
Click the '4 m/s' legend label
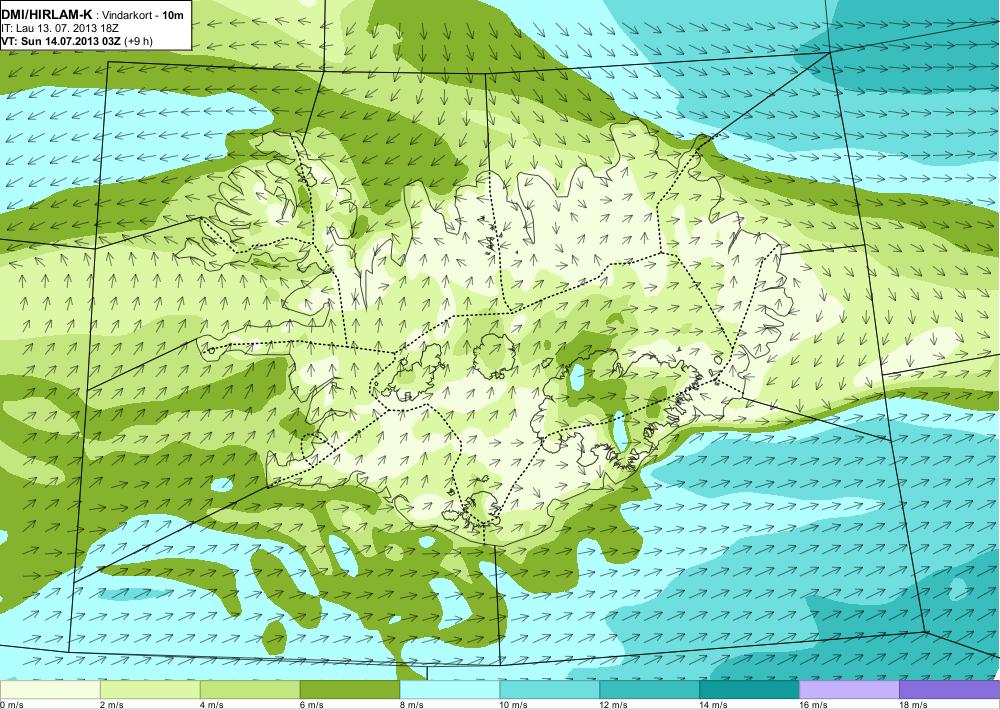pyautogui.click(x=212, y=705)
